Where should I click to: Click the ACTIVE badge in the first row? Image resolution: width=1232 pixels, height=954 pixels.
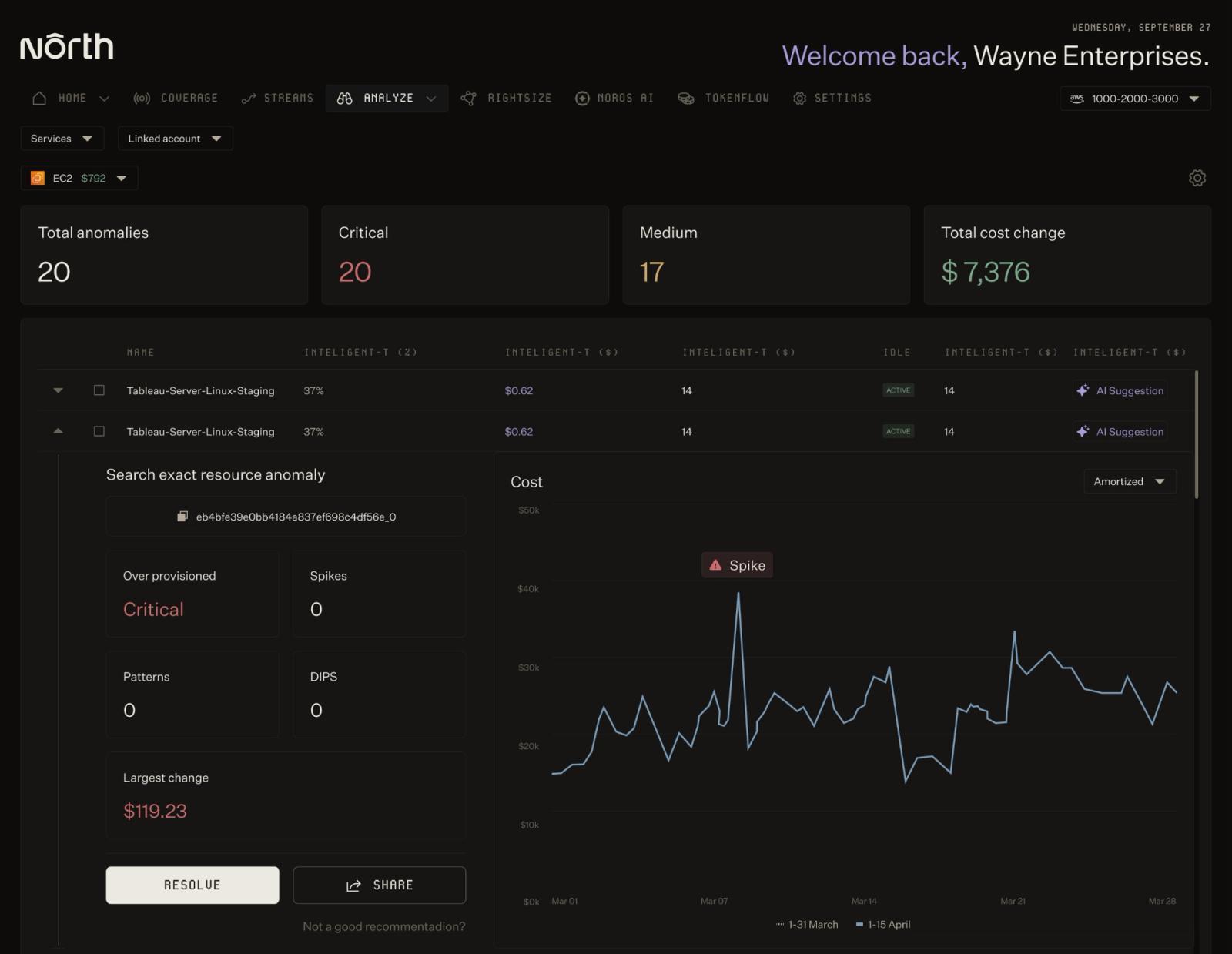tap(898, 390)
